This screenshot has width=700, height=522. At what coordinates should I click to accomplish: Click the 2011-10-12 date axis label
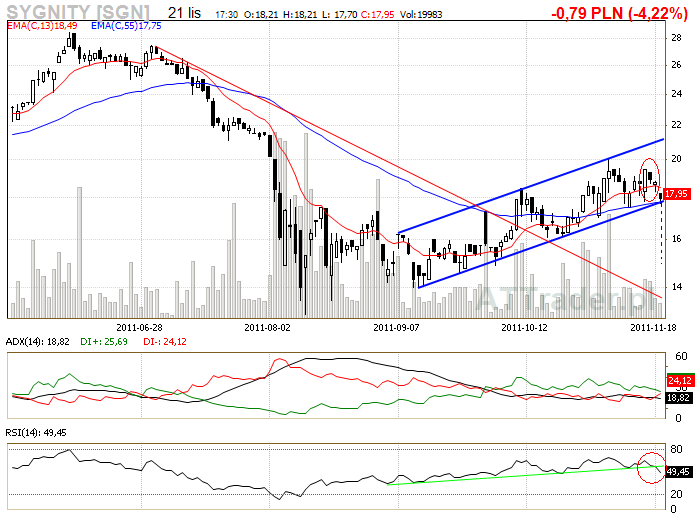click(524, 327)
